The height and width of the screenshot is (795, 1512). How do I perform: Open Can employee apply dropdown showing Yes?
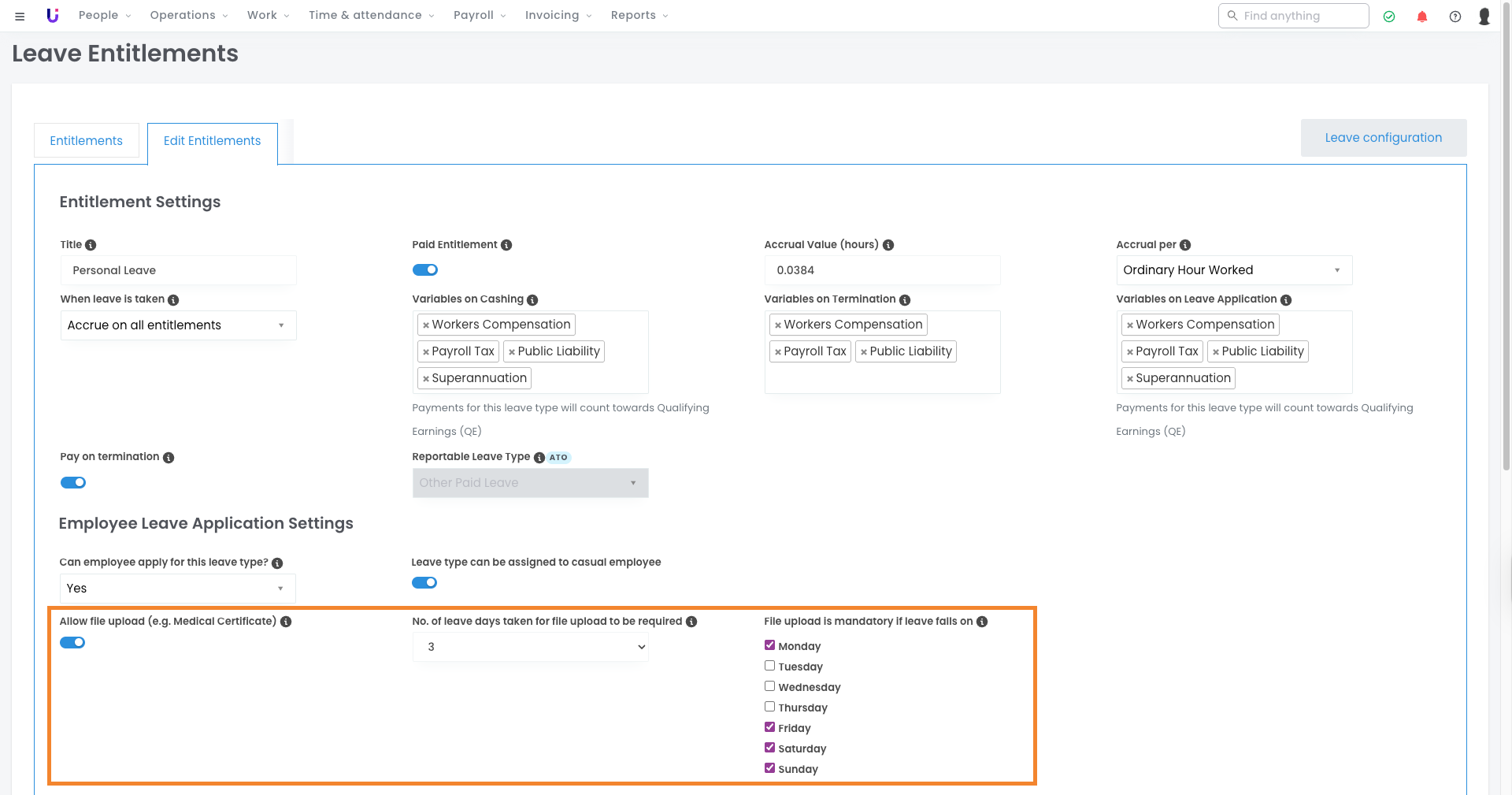pos(178,589)
